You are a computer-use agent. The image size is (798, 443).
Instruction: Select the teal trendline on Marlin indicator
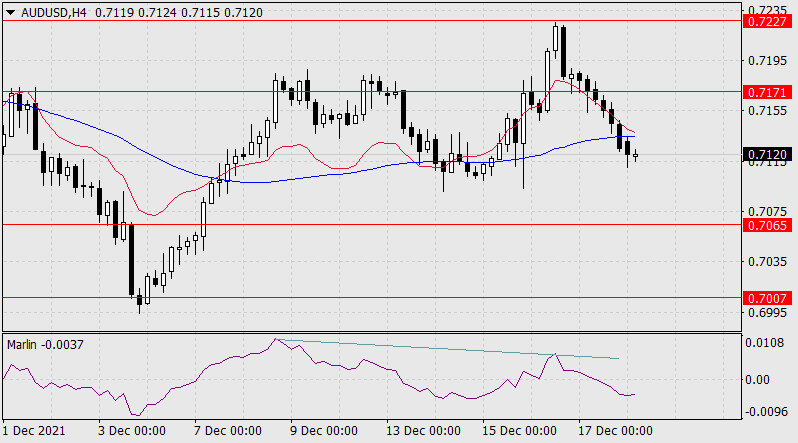pyautogui.click(x=448, y=349)
